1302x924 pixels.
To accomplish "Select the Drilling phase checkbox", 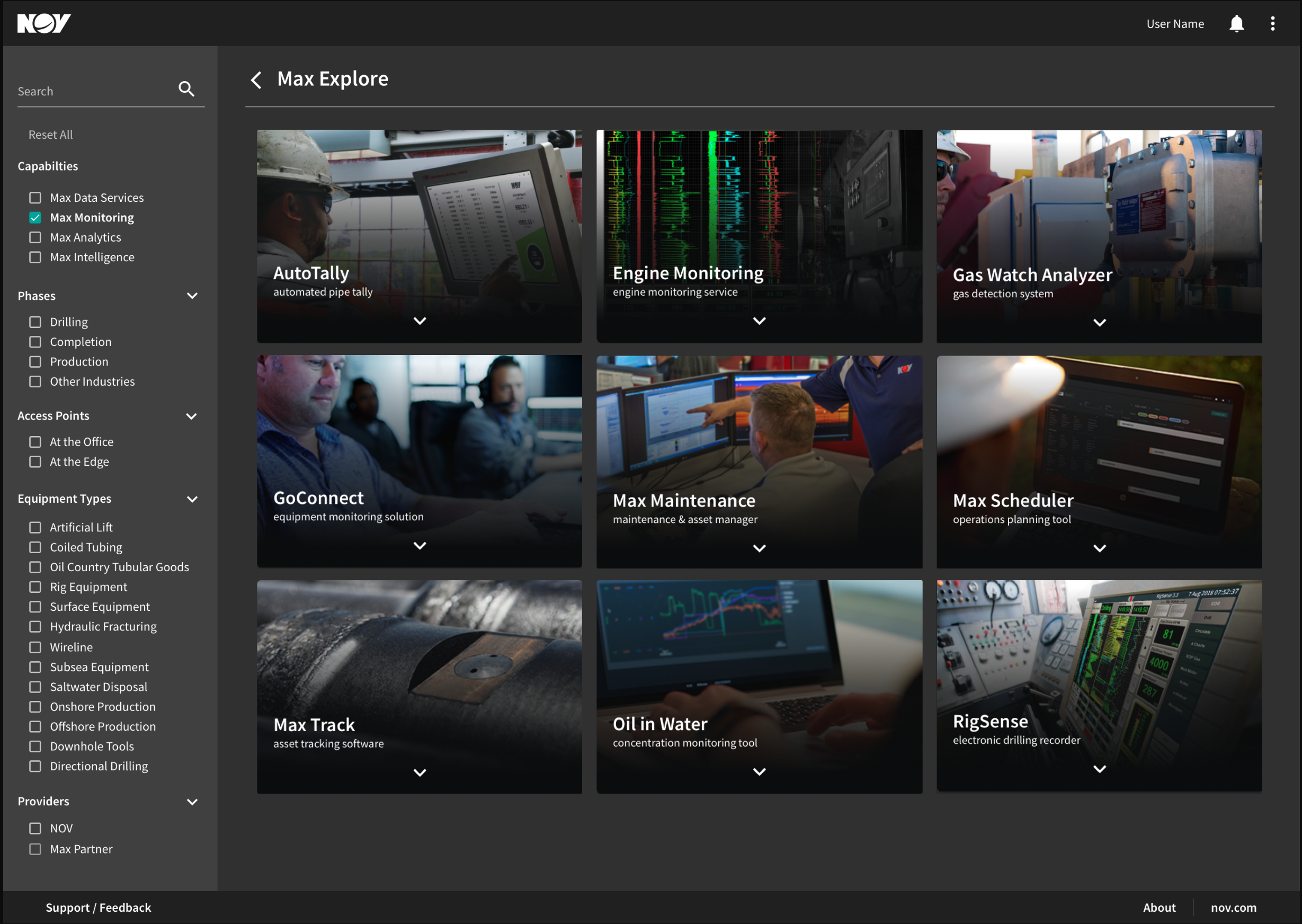I will pos(35,322).
